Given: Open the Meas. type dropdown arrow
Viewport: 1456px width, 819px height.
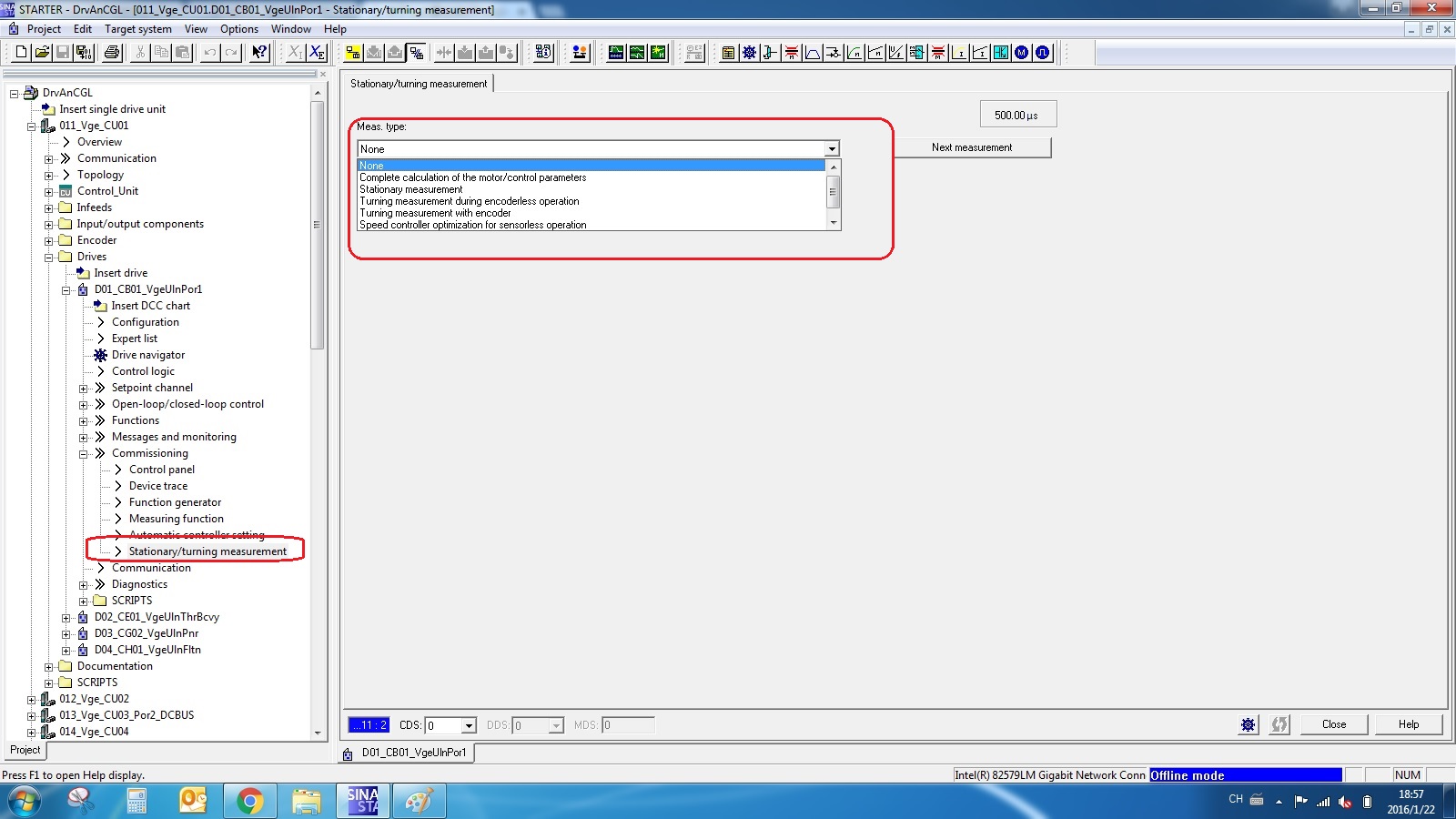Looking at the screenshot, I should (832, 149).
